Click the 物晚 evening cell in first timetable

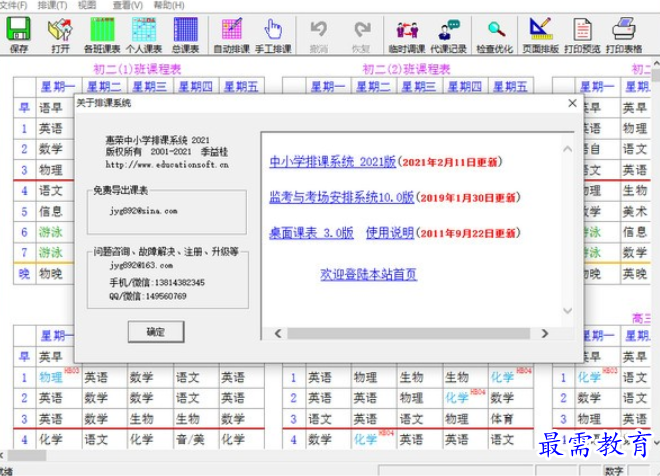coord(51,274)
